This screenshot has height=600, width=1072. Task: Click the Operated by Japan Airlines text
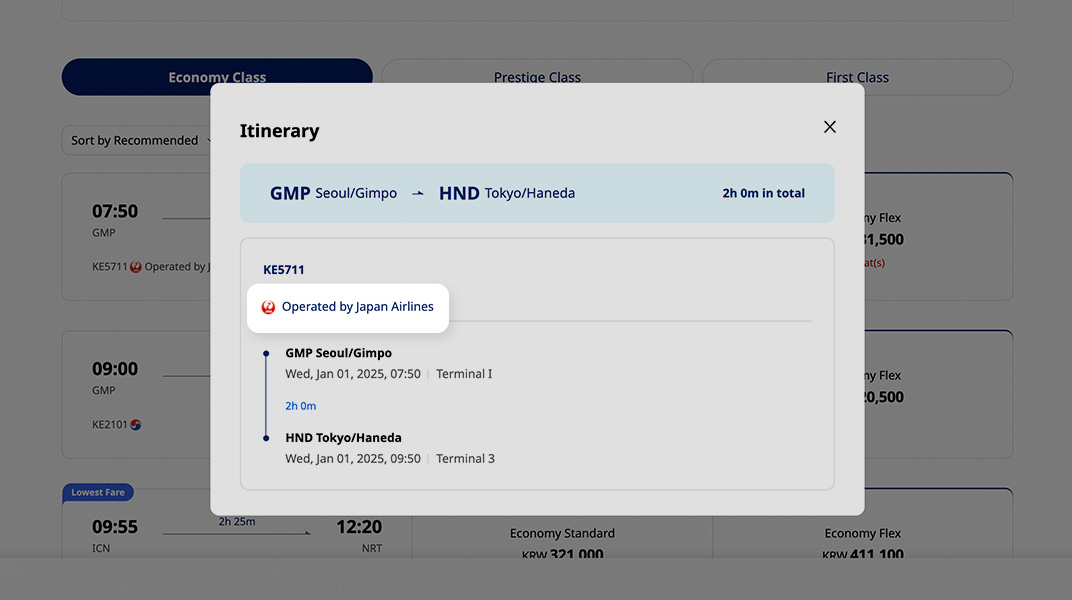tap(357, 307)
